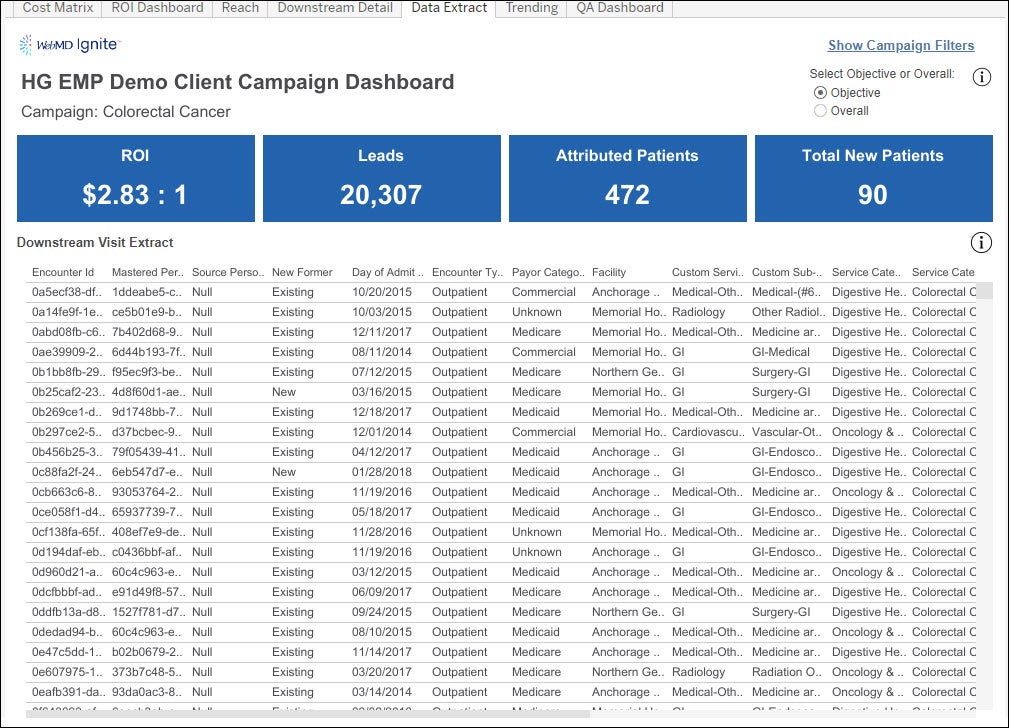Select the Overall radio button
The image size is (1009, 728).
821,111
